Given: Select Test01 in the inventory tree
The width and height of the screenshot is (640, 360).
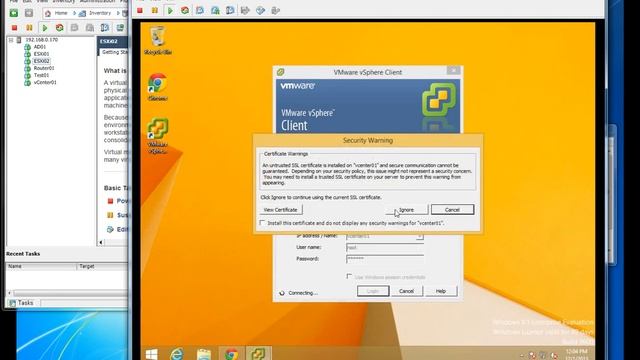Looking at the screenshot, I should (x=41, y=75).
